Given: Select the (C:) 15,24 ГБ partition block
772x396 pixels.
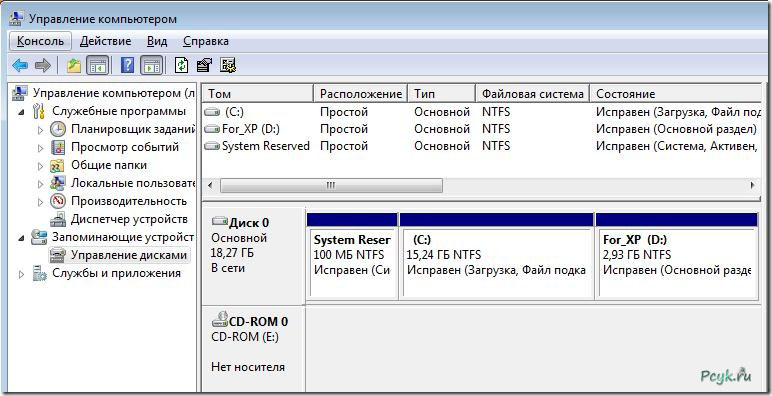Looking at the screenshot, I should coord(496,256).
